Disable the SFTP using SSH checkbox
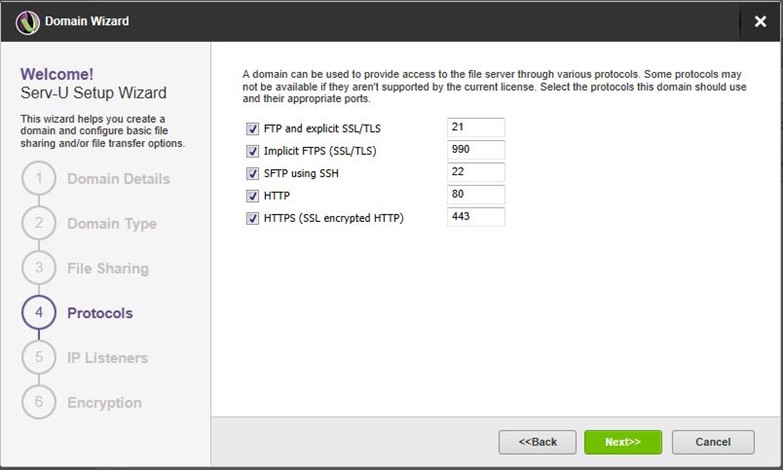The image size is (783, 470). click(252, 173)
